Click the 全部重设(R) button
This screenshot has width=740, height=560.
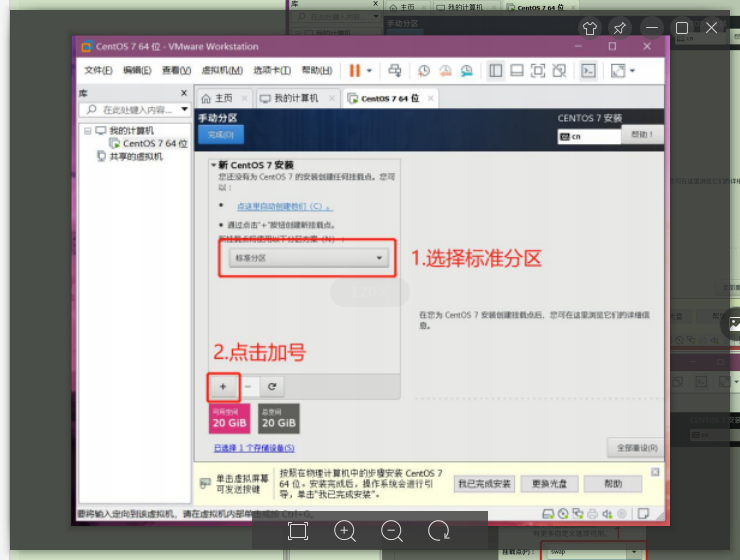click(x=637, y=448)
